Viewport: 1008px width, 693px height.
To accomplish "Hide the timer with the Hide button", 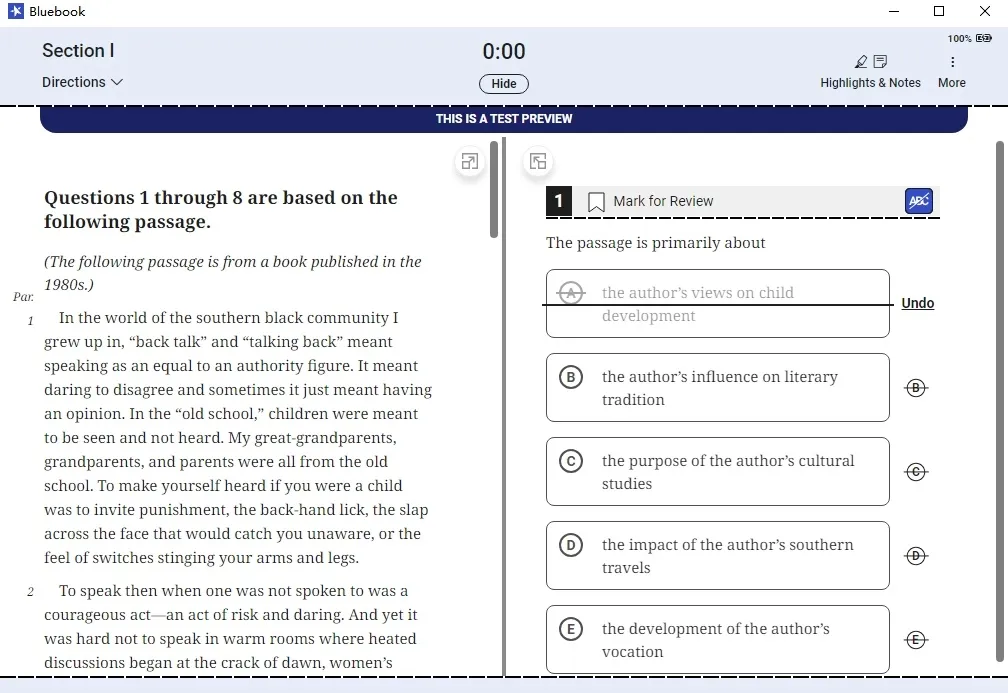I will 504,84.
